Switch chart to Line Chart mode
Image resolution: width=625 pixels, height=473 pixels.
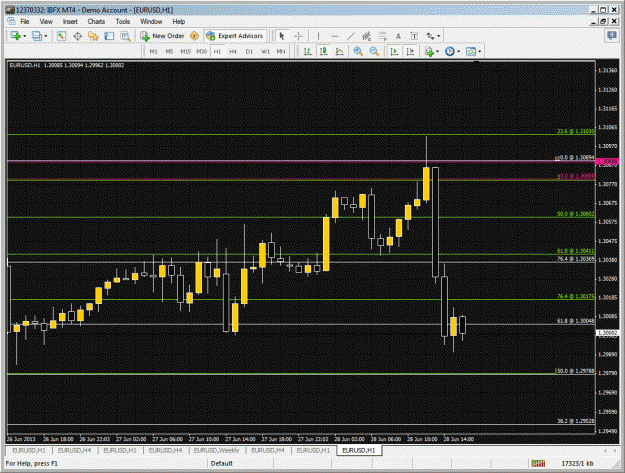(x=340, y=51)
